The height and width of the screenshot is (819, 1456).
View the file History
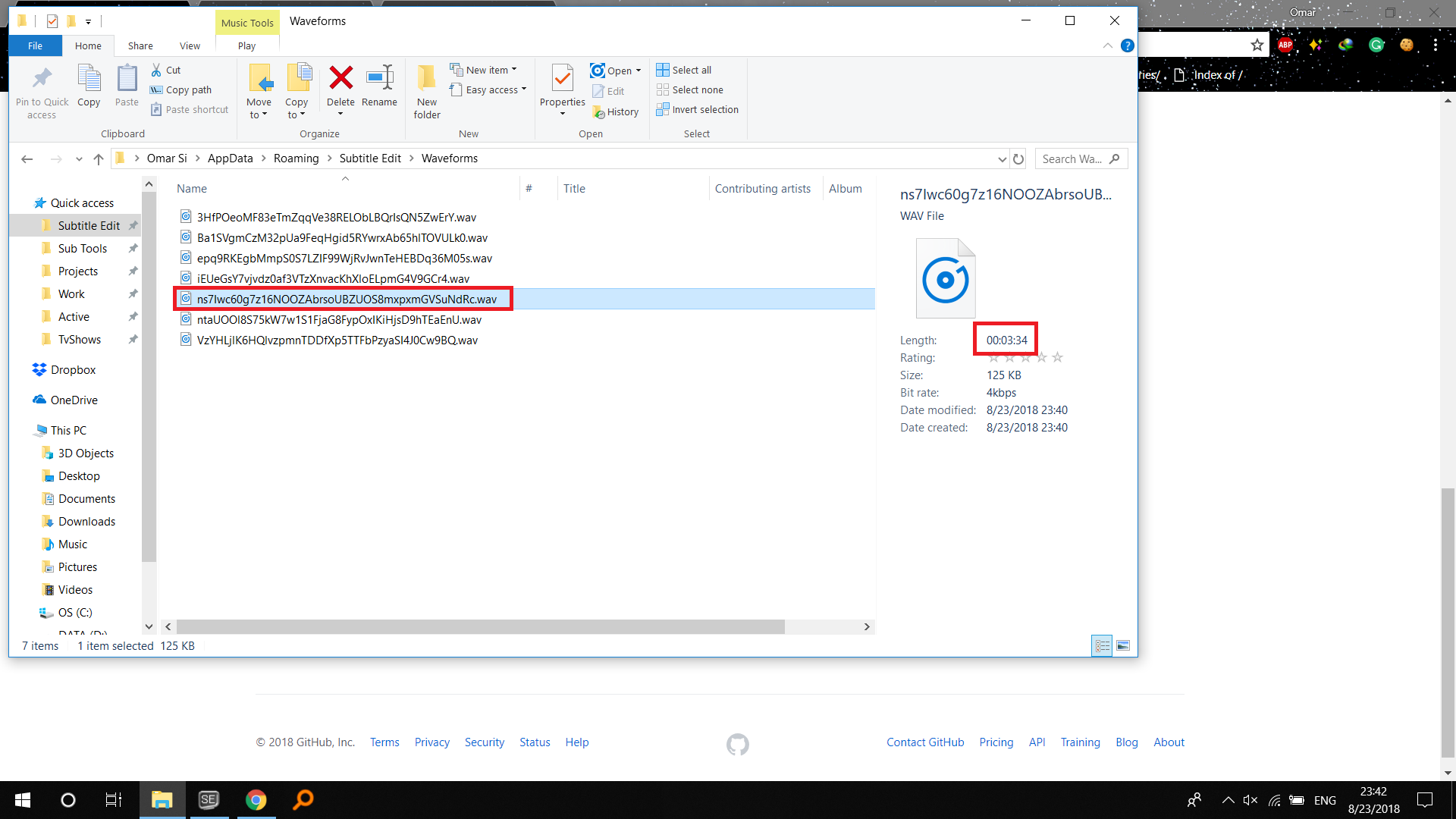pos(616,111)
